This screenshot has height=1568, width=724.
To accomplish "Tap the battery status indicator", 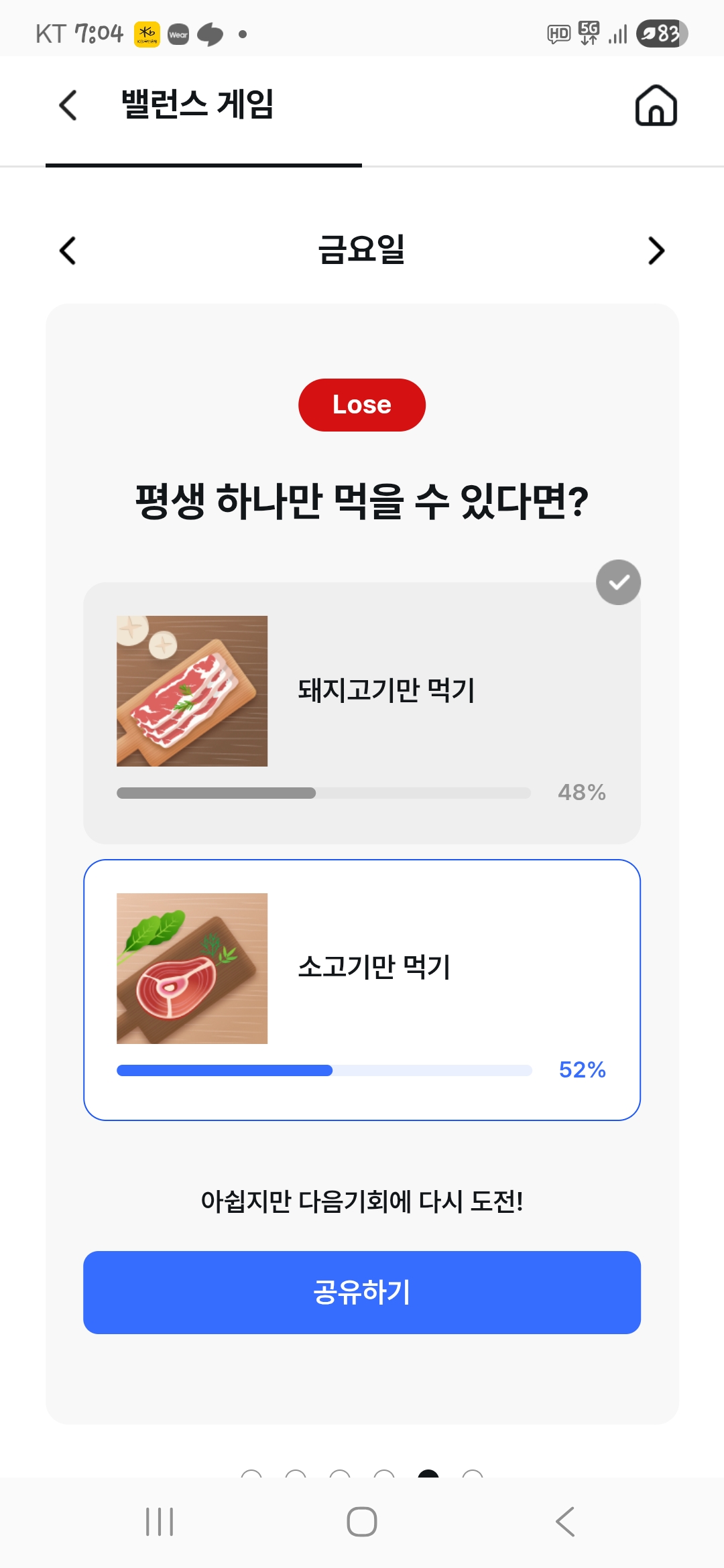I will tap(662, 34).
